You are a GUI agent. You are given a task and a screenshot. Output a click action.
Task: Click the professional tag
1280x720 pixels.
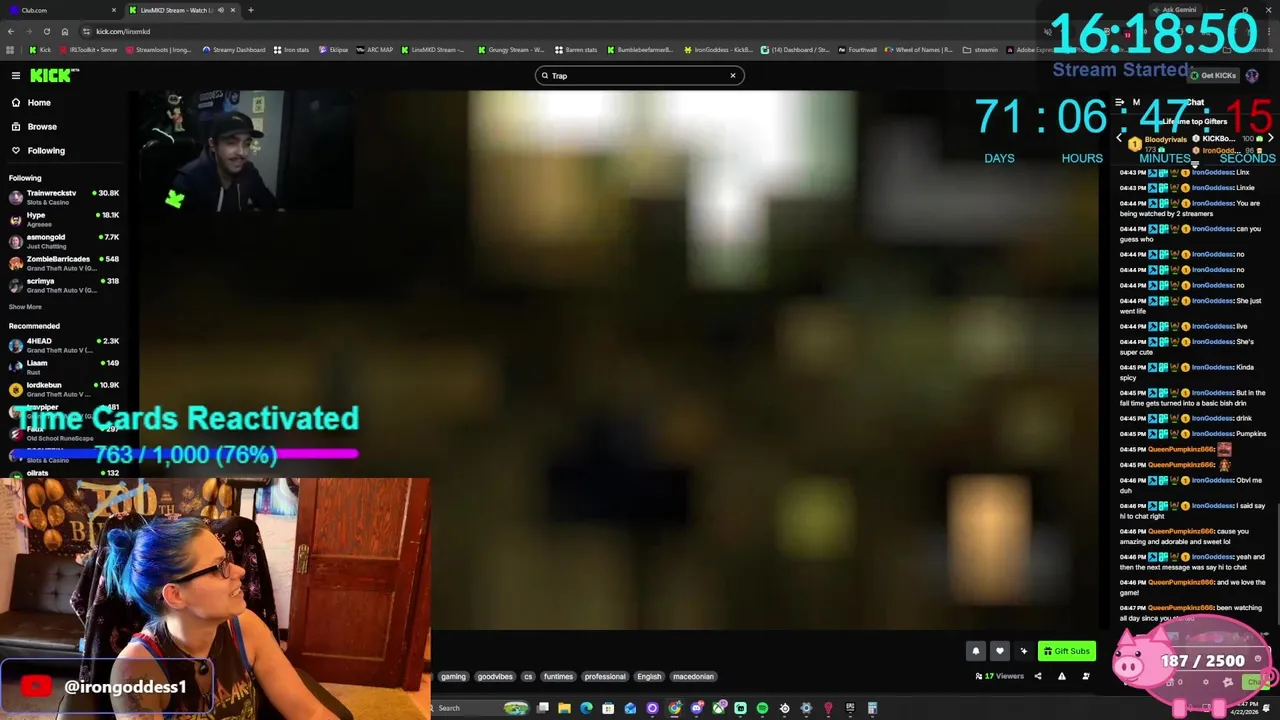[605, 676]
